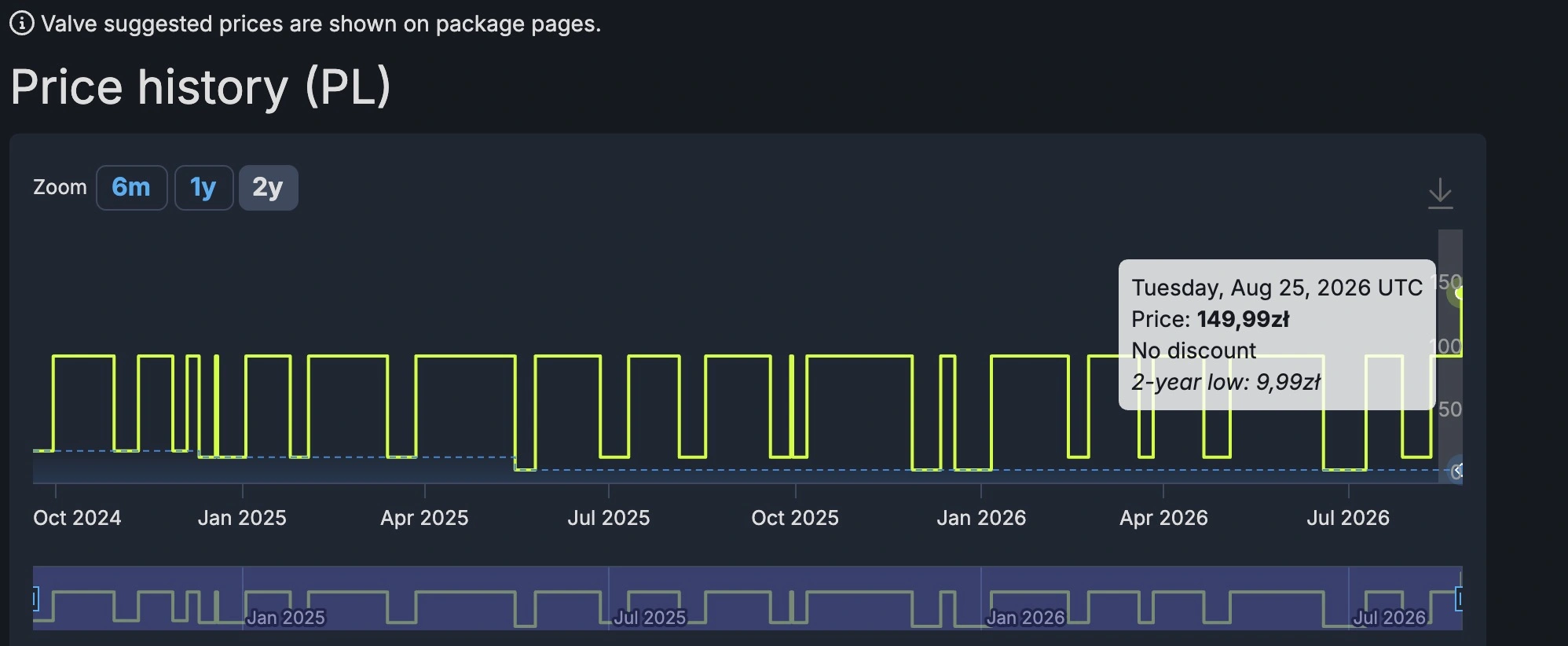The height and width of the screenshot is (646, 1568).
Task: Click the Price history (PL) heading
Action: coord(200,86)
